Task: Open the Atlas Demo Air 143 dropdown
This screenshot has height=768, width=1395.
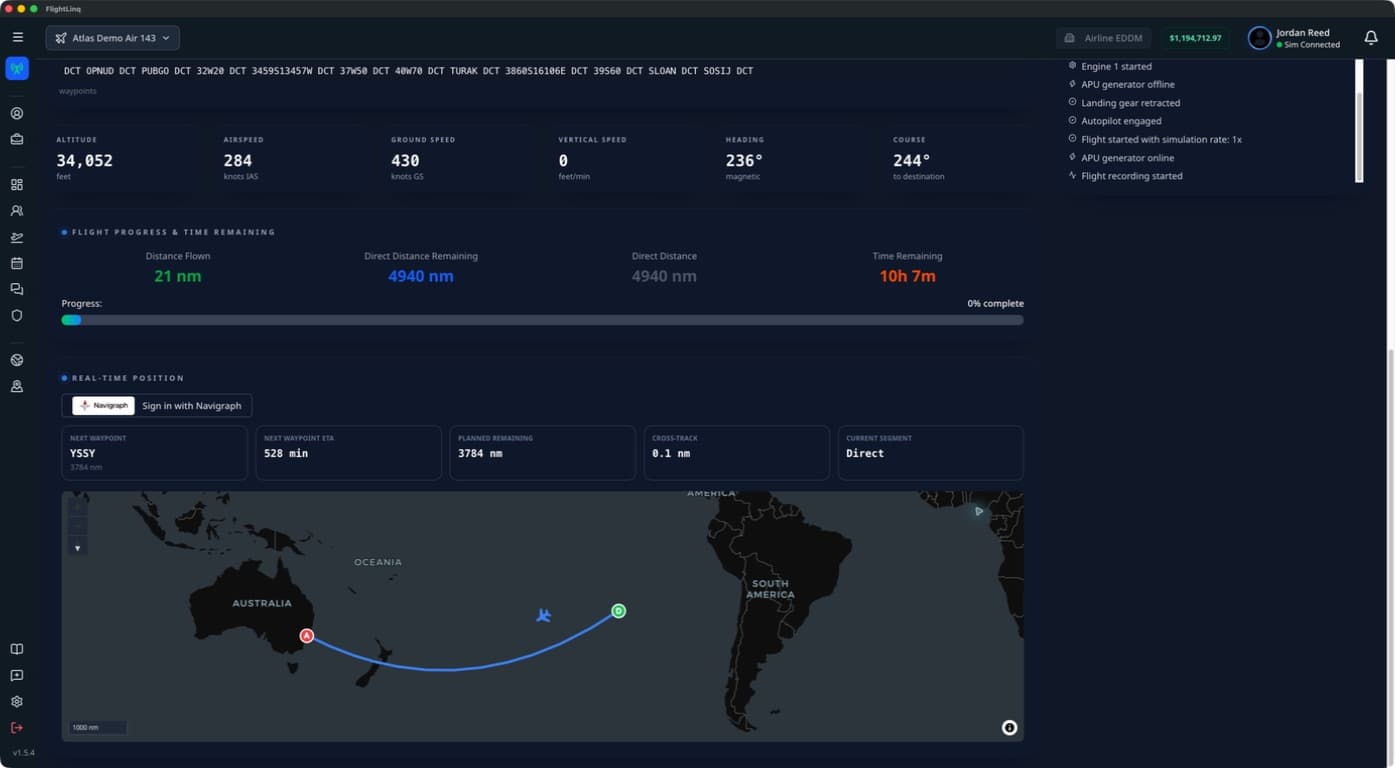Action: (x=113, y=38)
